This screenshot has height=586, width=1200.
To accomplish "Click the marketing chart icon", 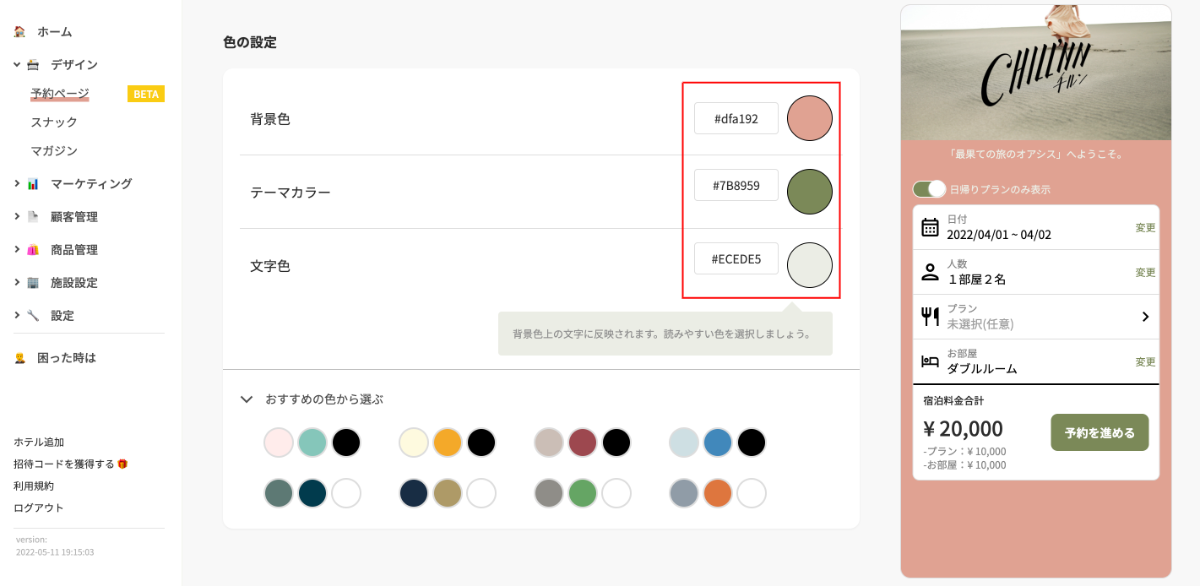I will 33,184.
